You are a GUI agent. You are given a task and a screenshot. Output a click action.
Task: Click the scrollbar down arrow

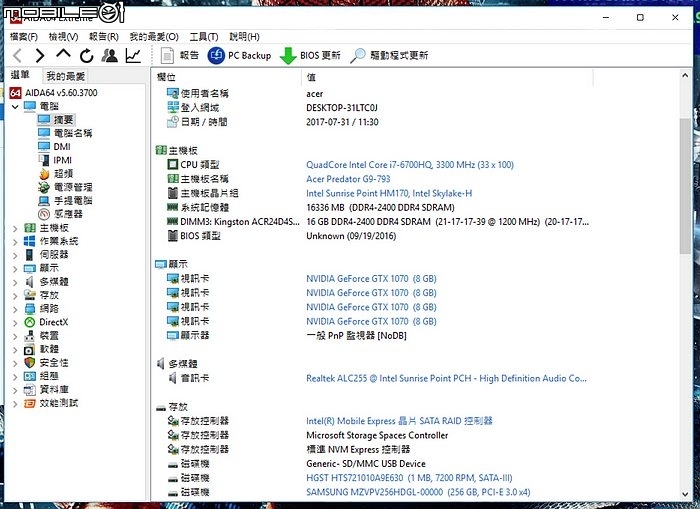point(685,494)
